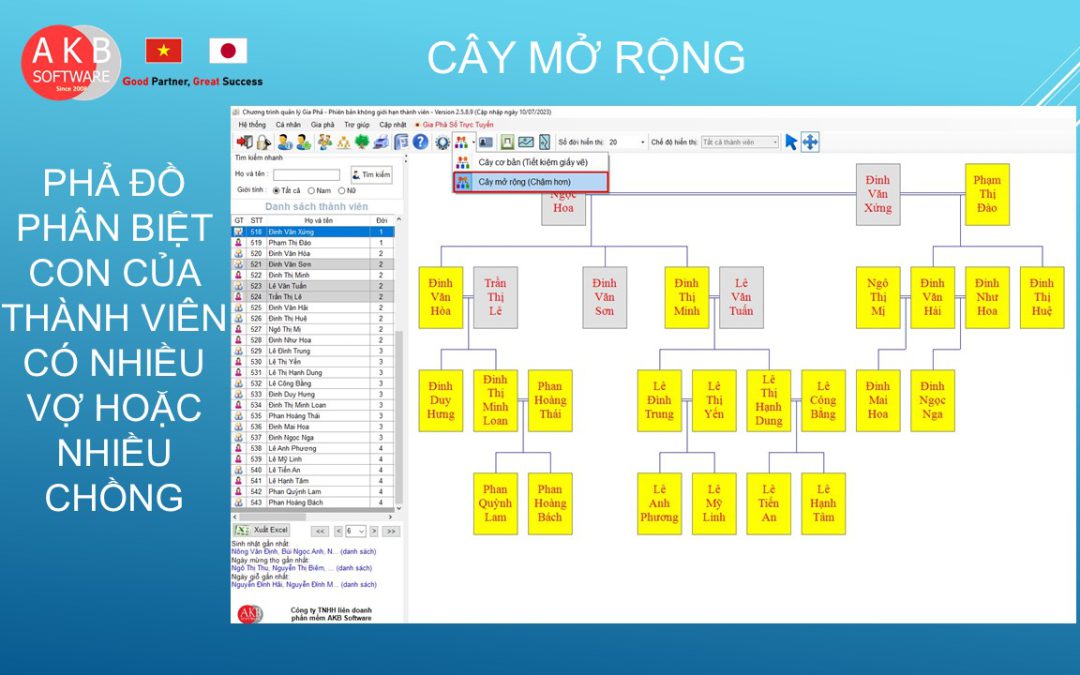Click the 'Phạm Thị Đào' tree node
Viewport: 1080px width, 675px height.
click(x=987, y=194)
